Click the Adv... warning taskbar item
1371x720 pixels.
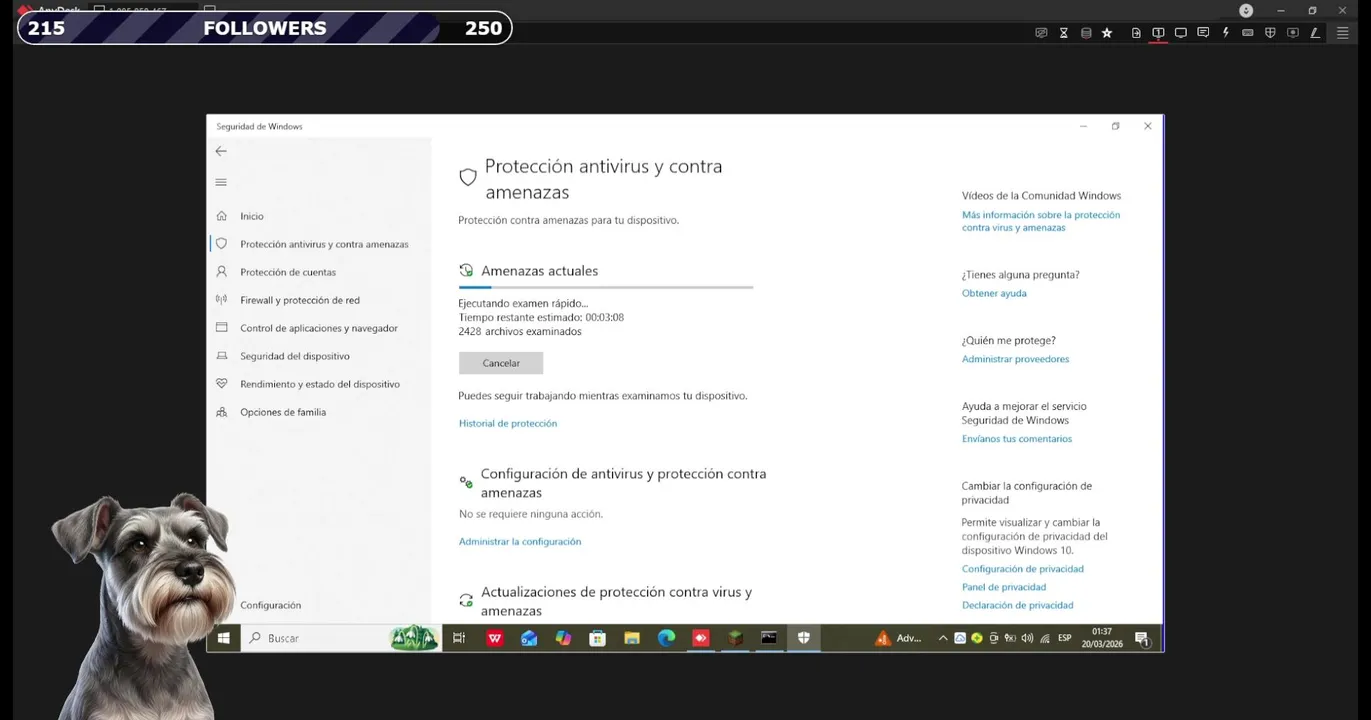898,638
